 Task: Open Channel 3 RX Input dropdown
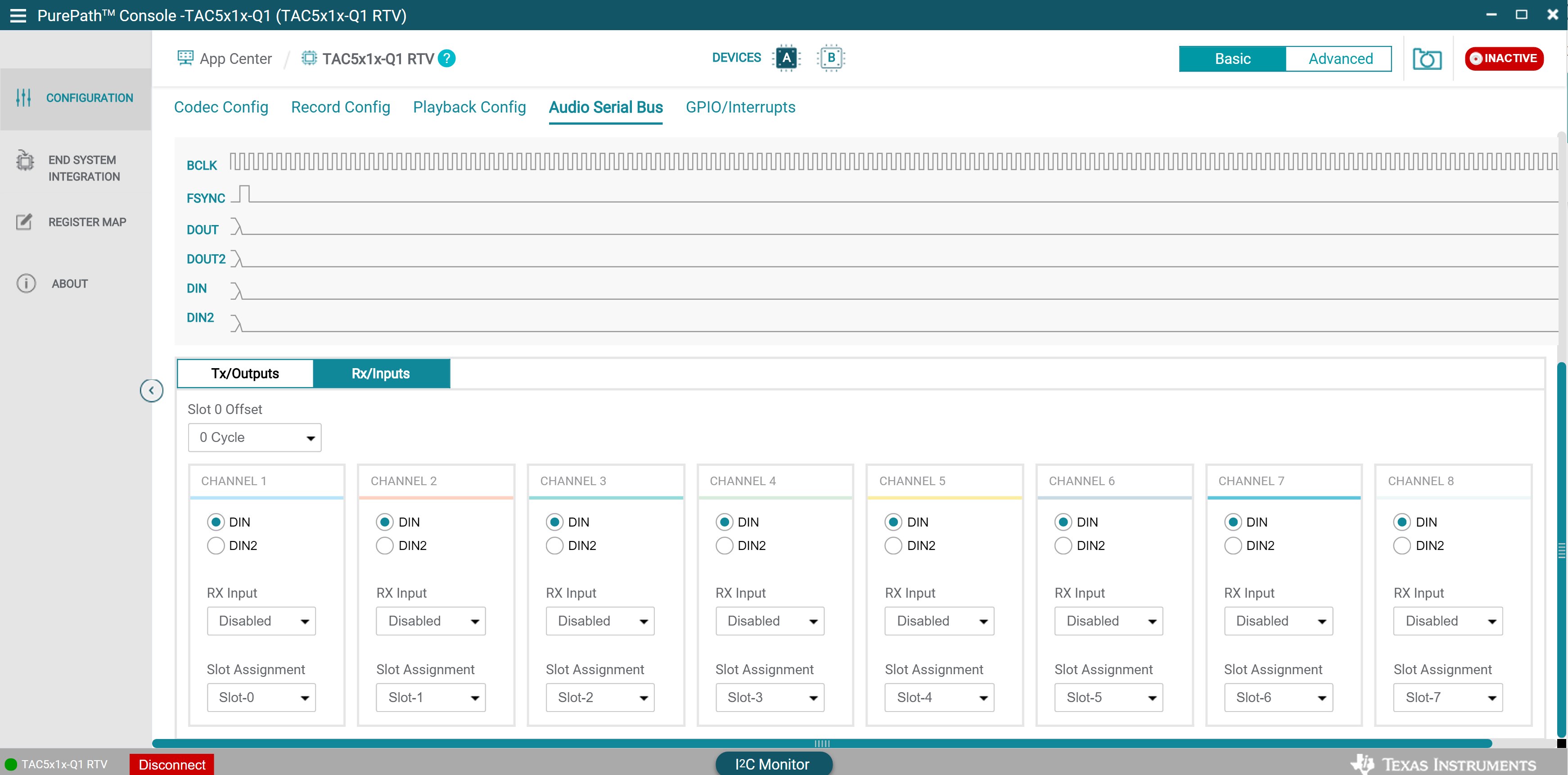coord(600,621)
